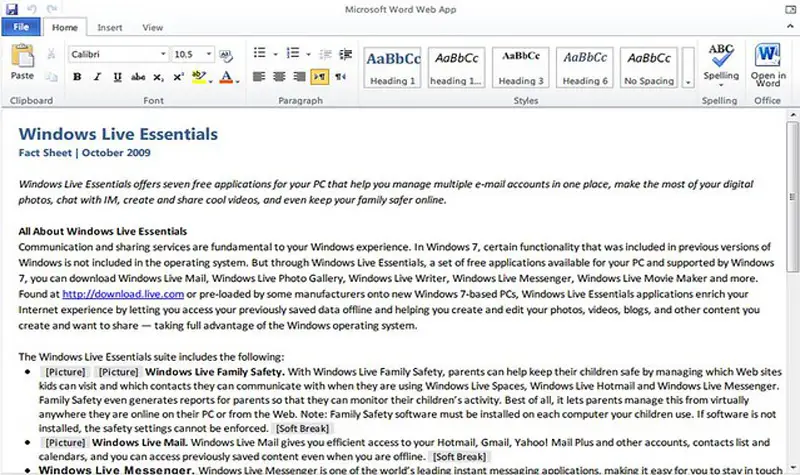Click the bulleted list icon

click(260, 53)
